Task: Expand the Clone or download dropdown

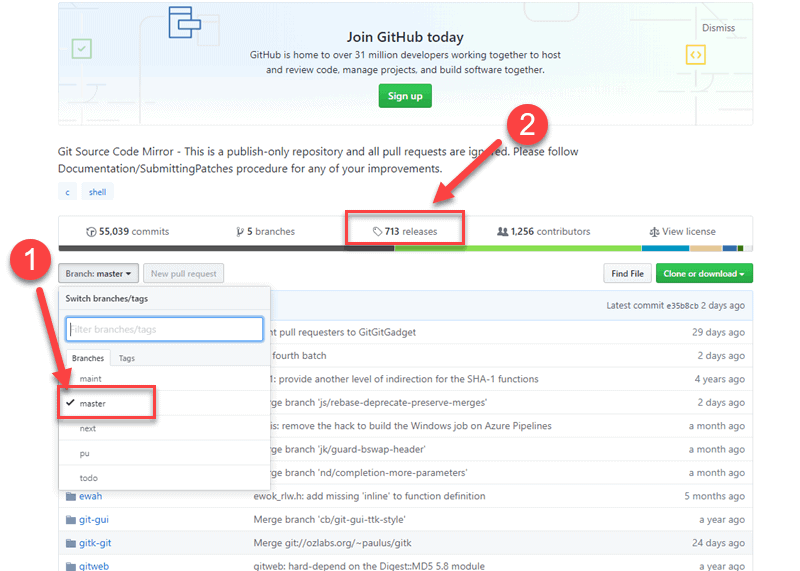Action: tap(704, 274)
